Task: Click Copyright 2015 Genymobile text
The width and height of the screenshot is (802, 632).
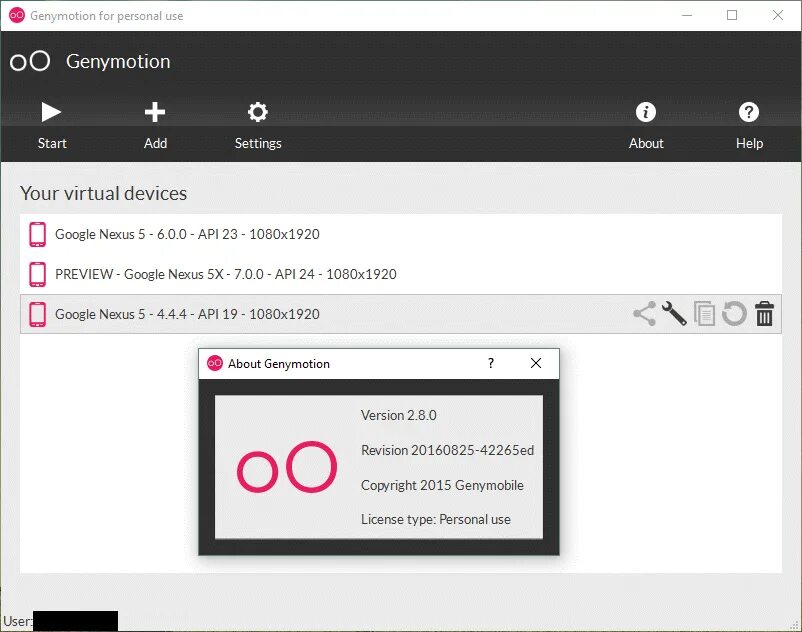Action: pos(442,485)
